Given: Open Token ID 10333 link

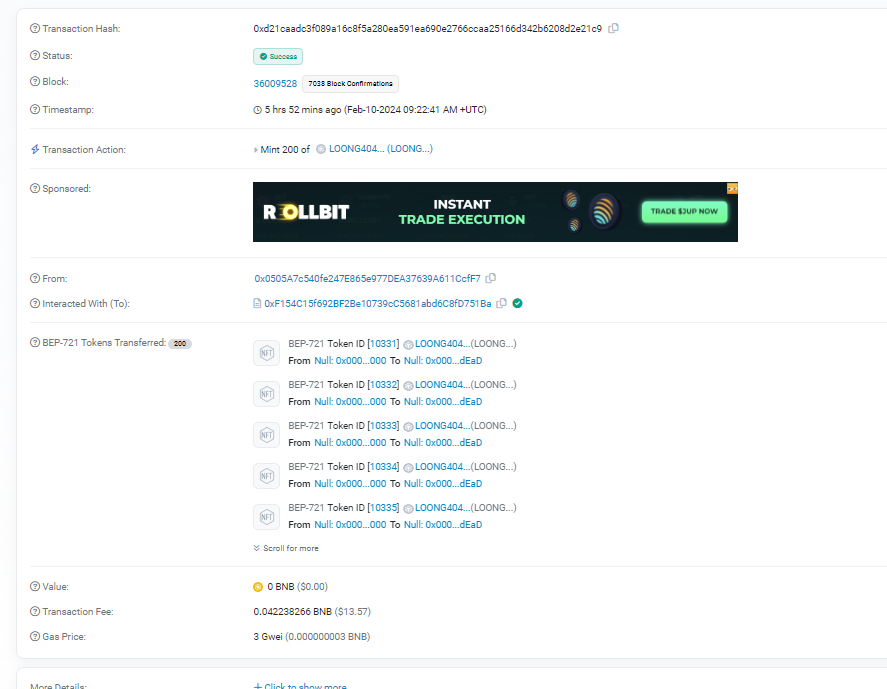Looking at the screenshot, I should click(384, 425).
